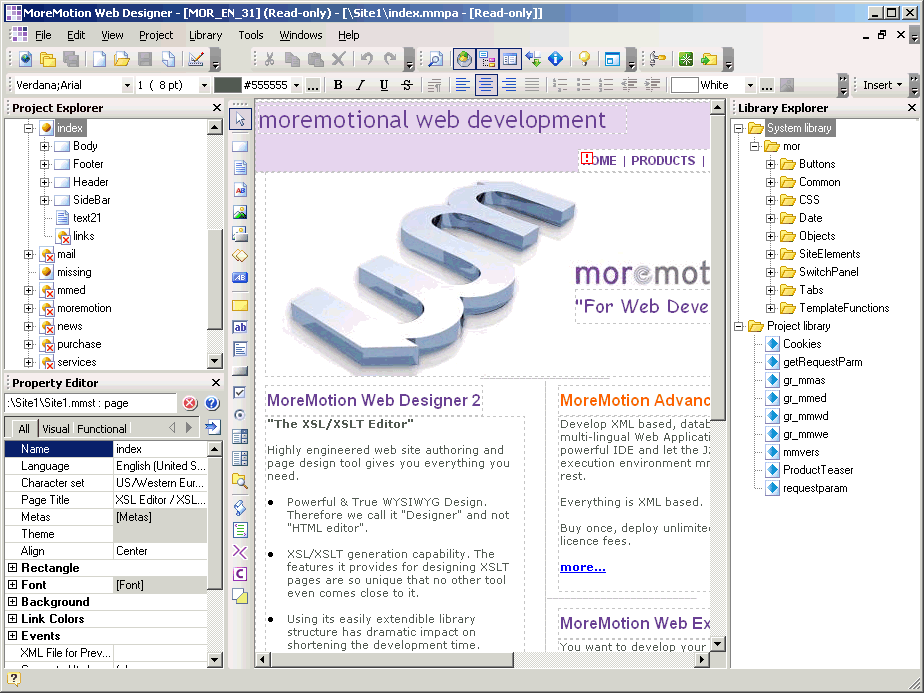Click the Delete X toolbar icon
Screen dimensions: 924x693
338,59
